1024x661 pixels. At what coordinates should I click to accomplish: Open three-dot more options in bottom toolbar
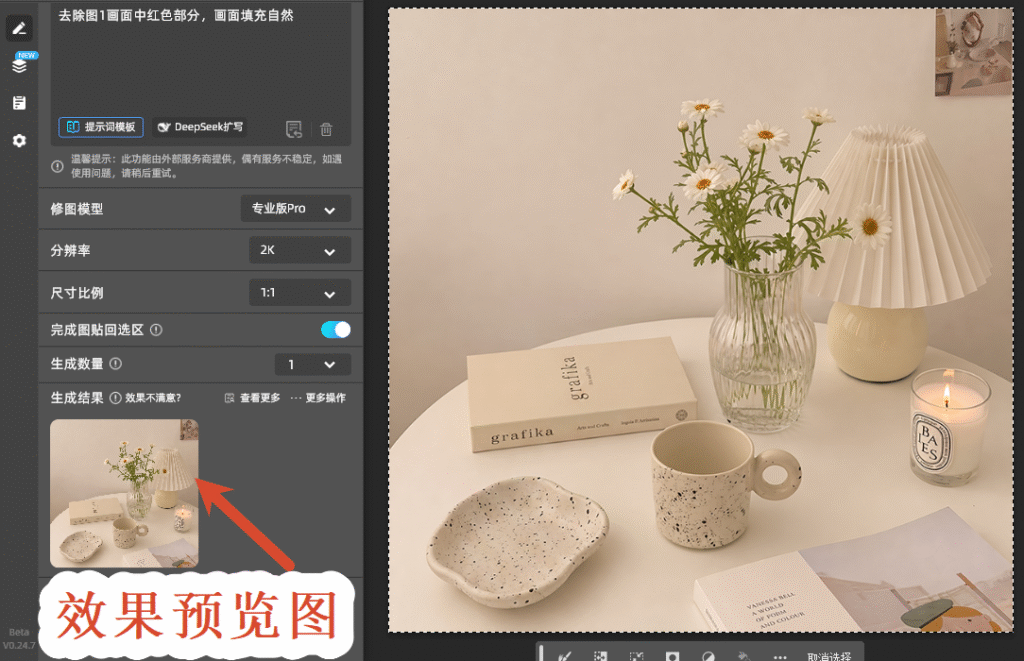click(x=780, y=656)
